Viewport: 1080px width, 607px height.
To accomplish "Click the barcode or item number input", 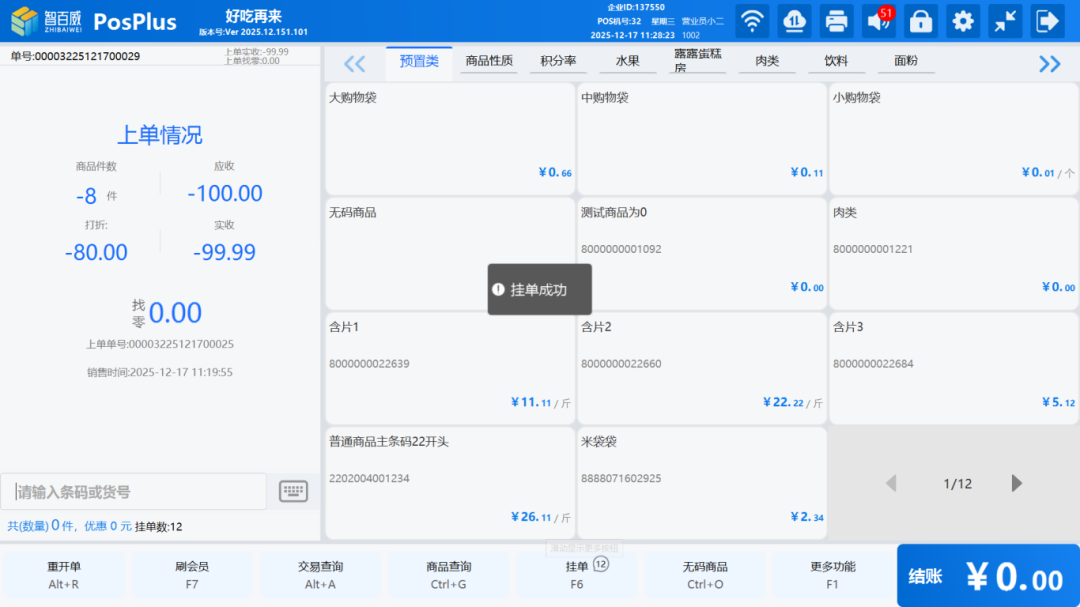I will pyautogui.click(x=134, y=492).
